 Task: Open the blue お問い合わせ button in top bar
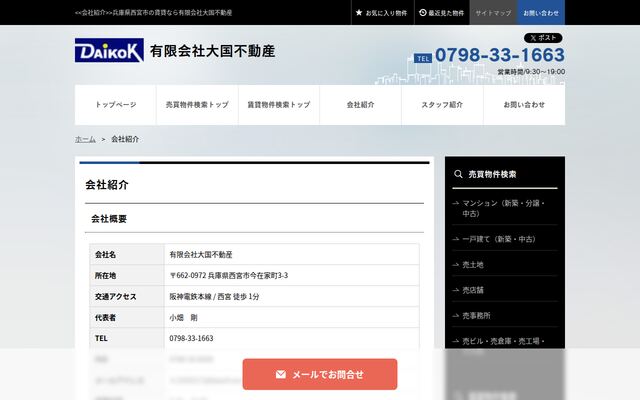point(541,13)
